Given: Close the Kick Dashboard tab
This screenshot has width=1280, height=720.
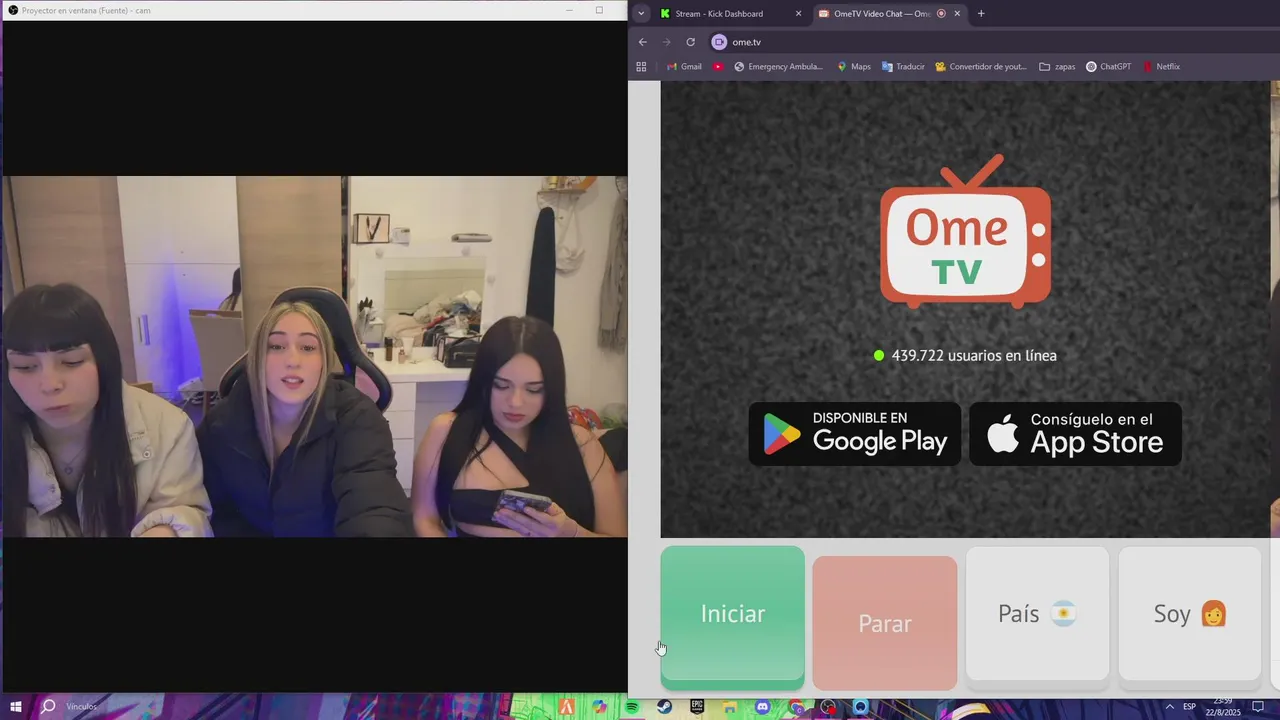Looking at the screenshot, I should 798,14.
